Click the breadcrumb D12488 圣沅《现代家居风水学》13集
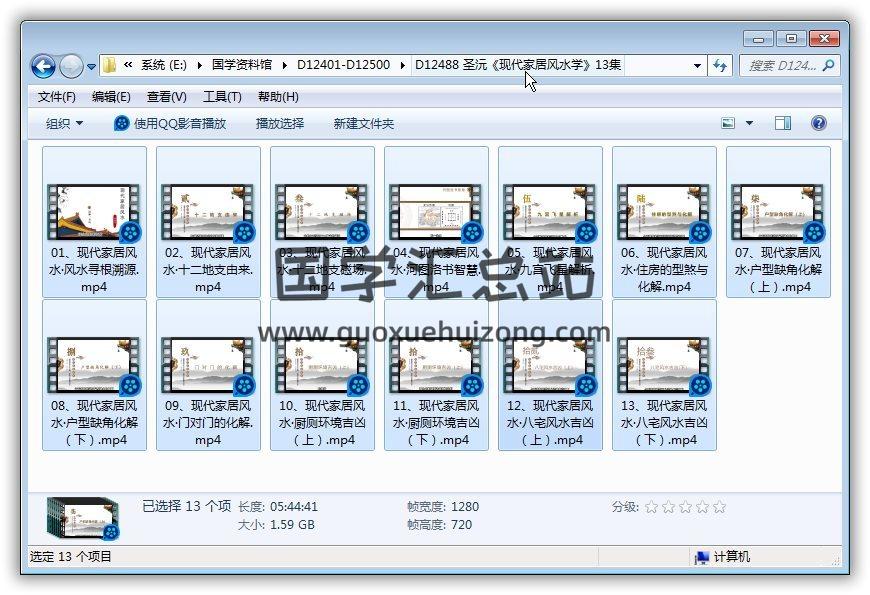The image size is (870, 595). 518,65
